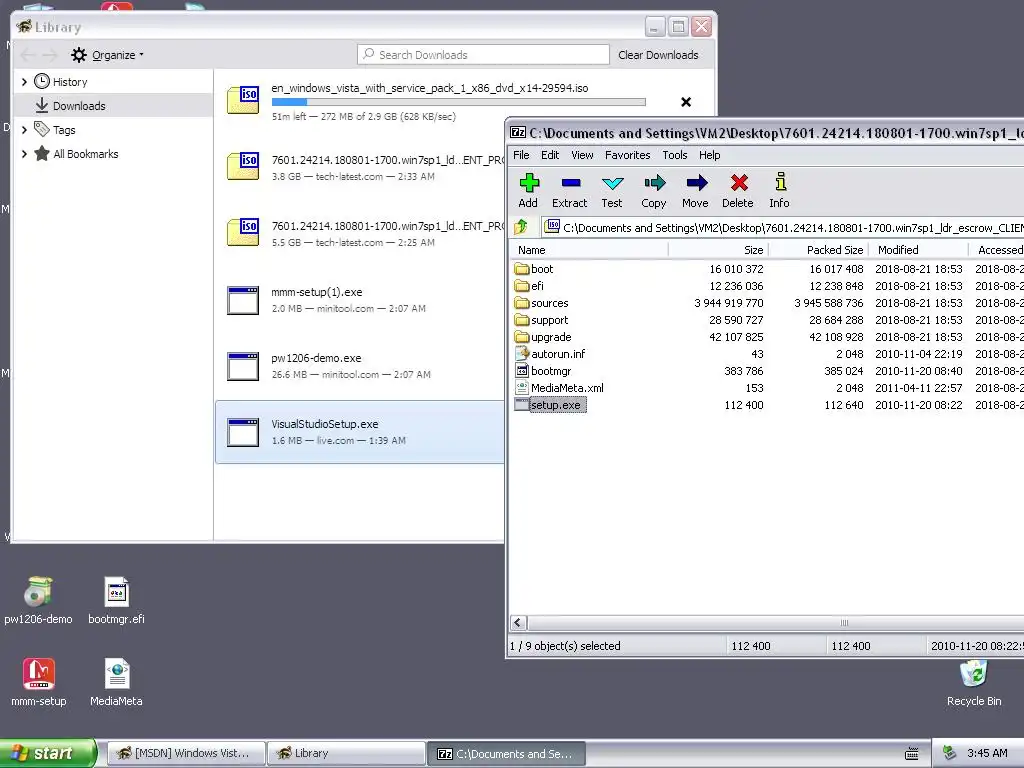Cancel the Windows Vista ISO download
The height and width of the screenshot is (768, 1024).
(686, 102)
